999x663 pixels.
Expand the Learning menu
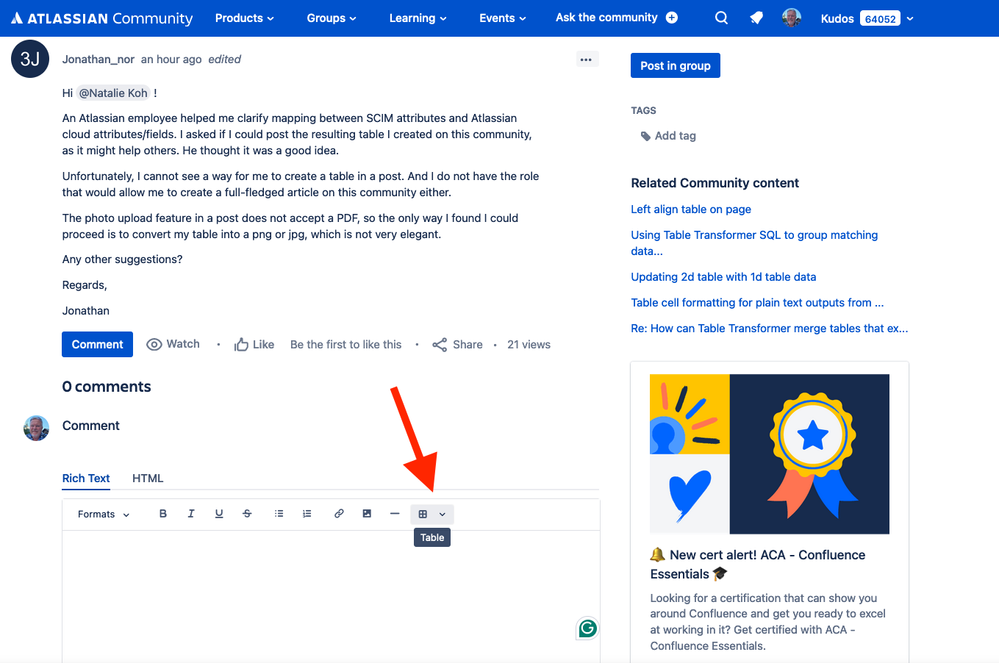418,18
